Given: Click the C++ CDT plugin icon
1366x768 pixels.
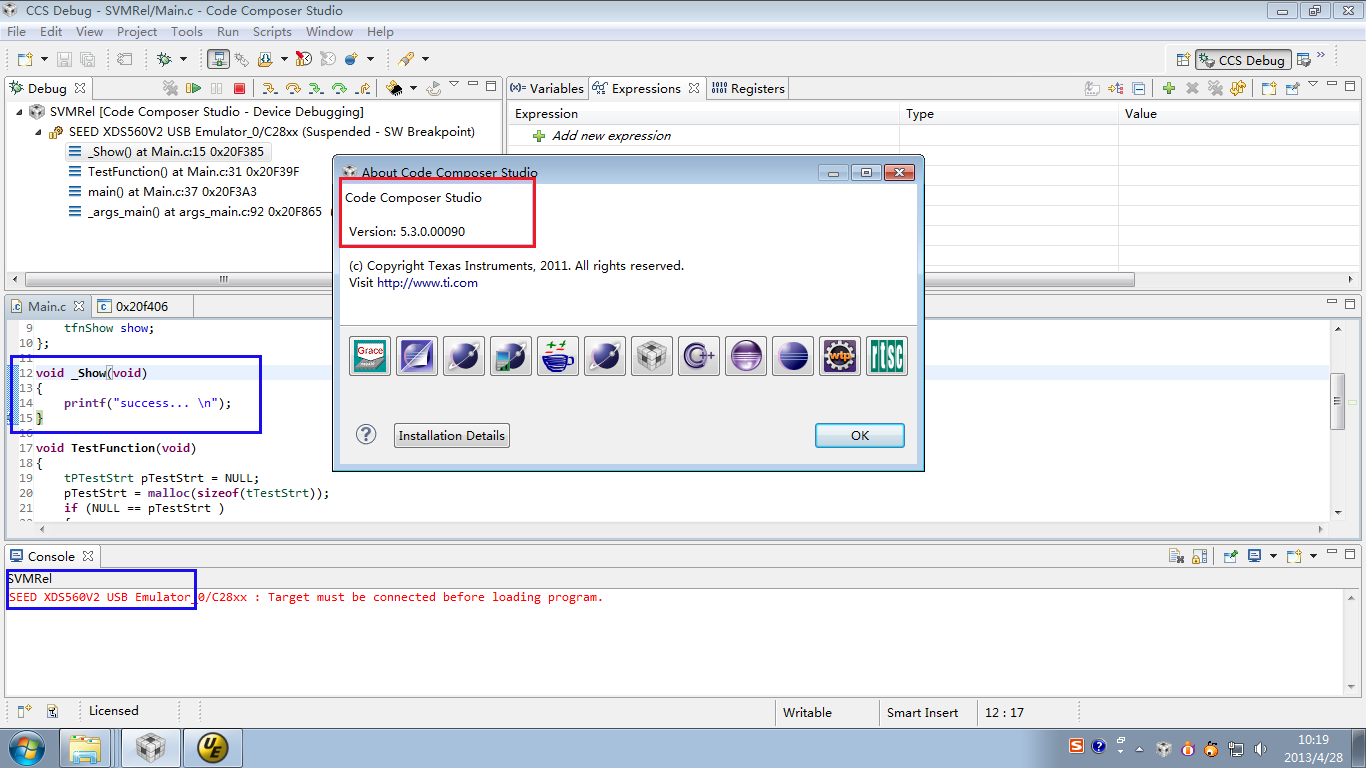Looking at the screenshot, I should click(699, 356).
